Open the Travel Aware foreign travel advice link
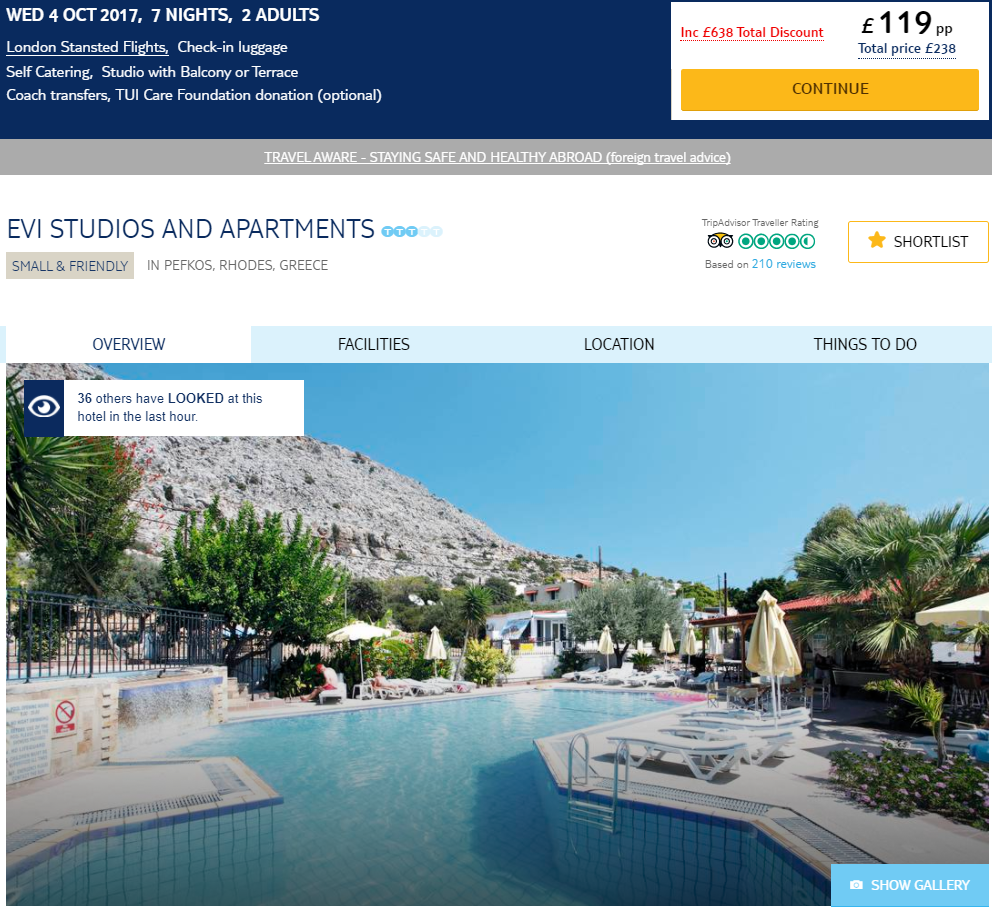The width and height of the screenshot is (992, 911). click(497, 157)
